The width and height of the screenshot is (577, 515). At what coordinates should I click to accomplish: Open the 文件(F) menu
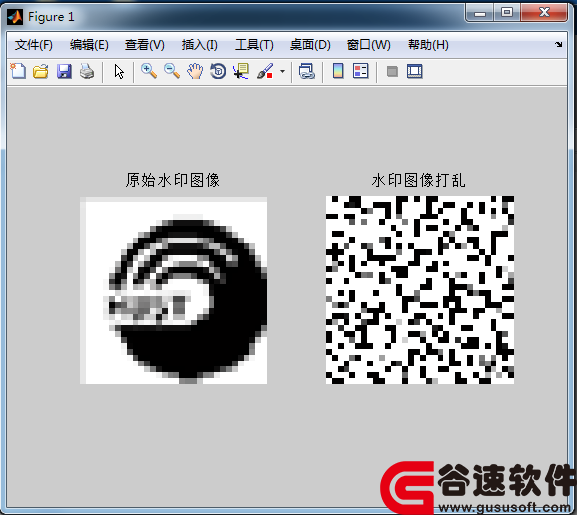coord(33,45)
